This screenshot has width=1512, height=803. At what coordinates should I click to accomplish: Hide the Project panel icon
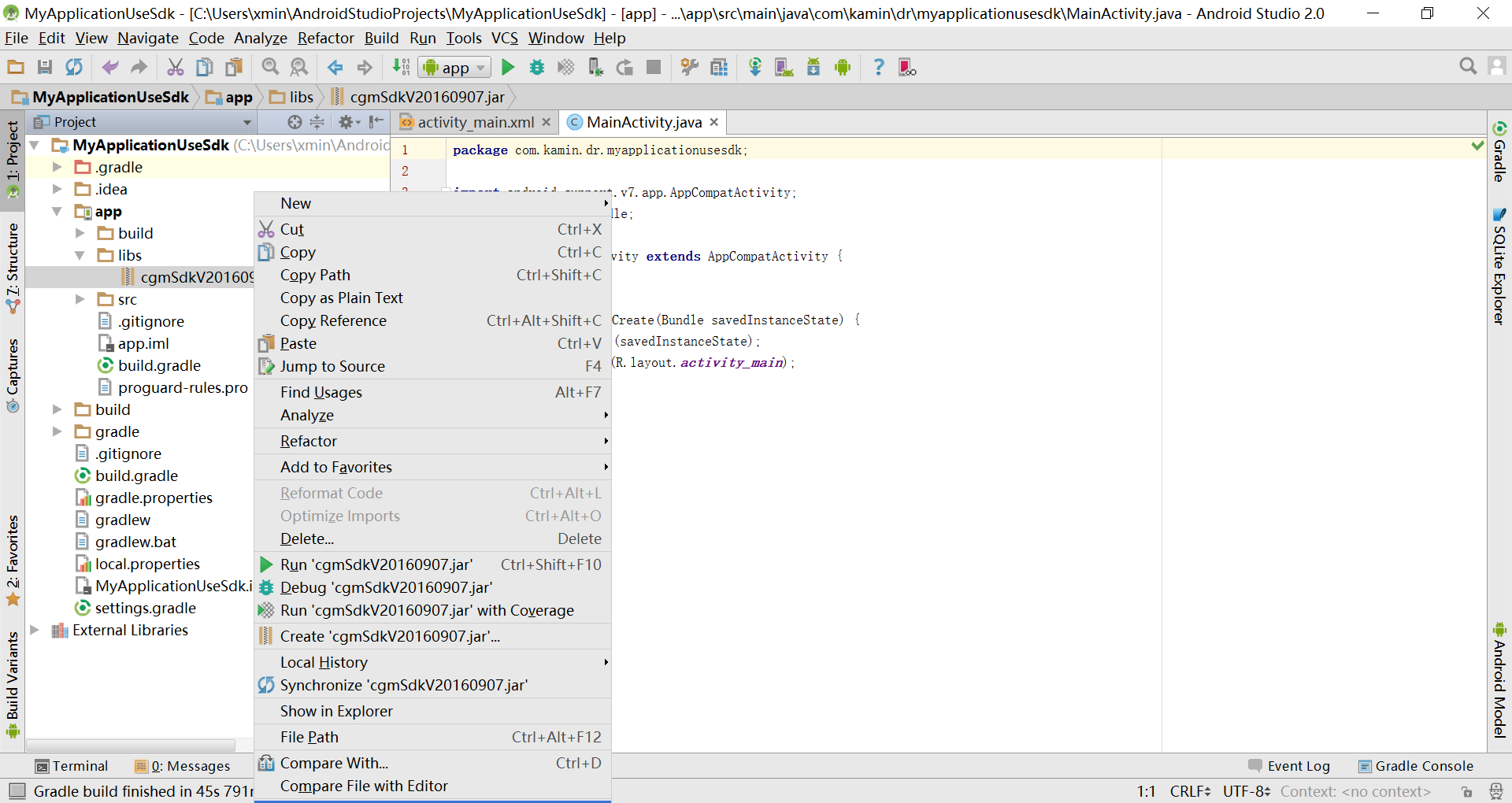[376, 122]
